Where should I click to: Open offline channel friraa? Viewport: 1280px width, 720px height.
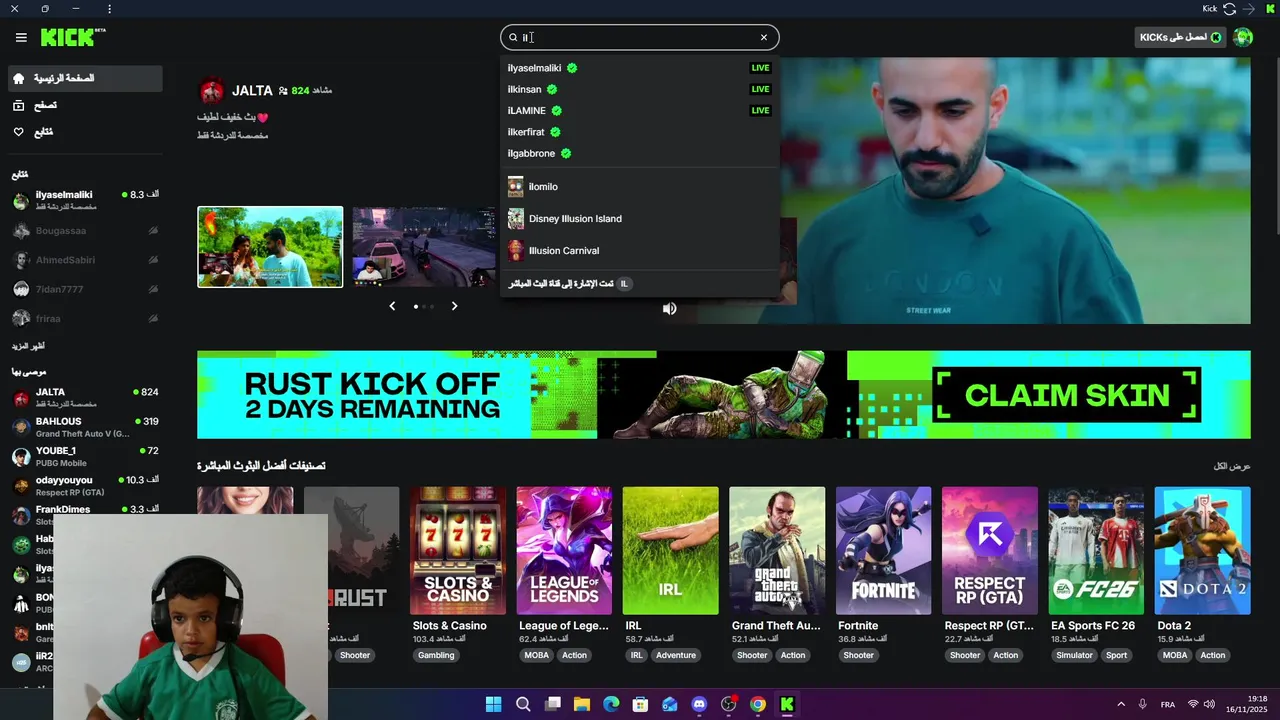point(85,318)
